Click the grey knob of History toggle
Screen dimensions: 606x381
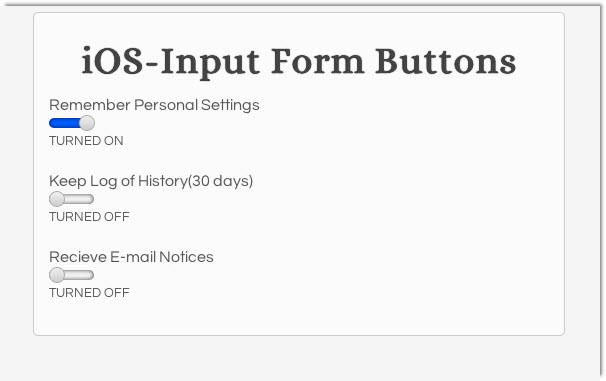[x=57, y=199]
